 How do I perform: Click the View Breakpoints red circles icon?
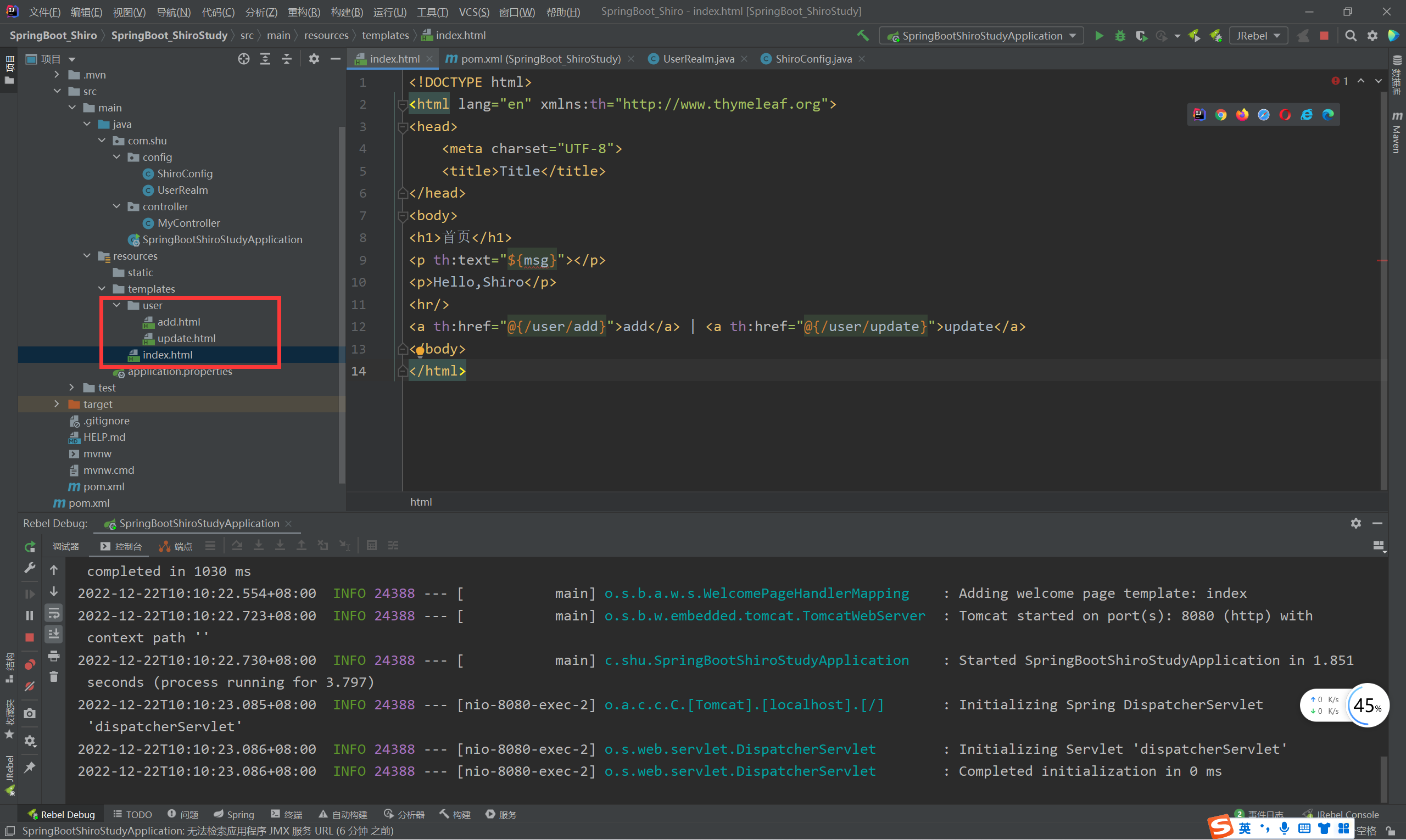[30, 664]
